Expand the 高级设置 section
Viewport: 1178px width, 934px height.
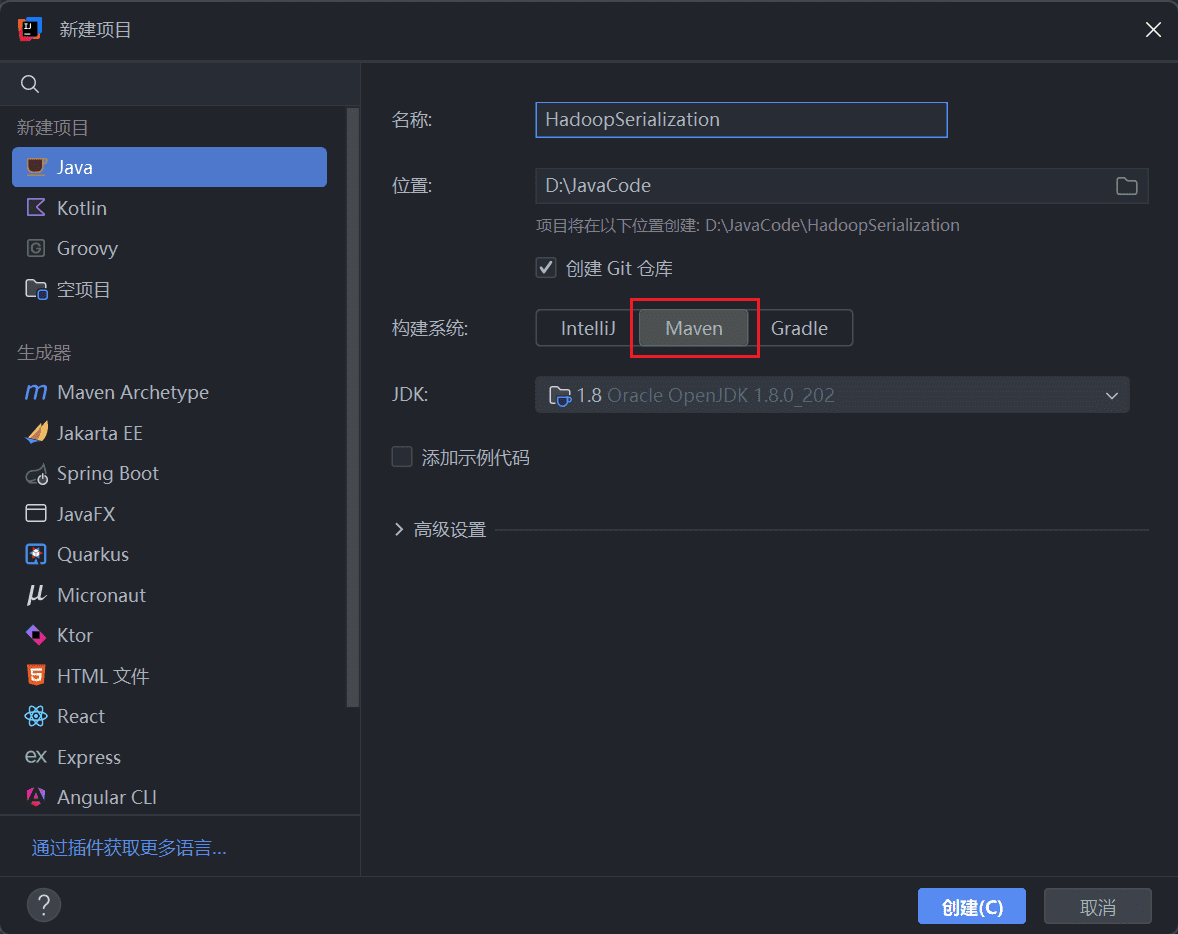[440, 530]
